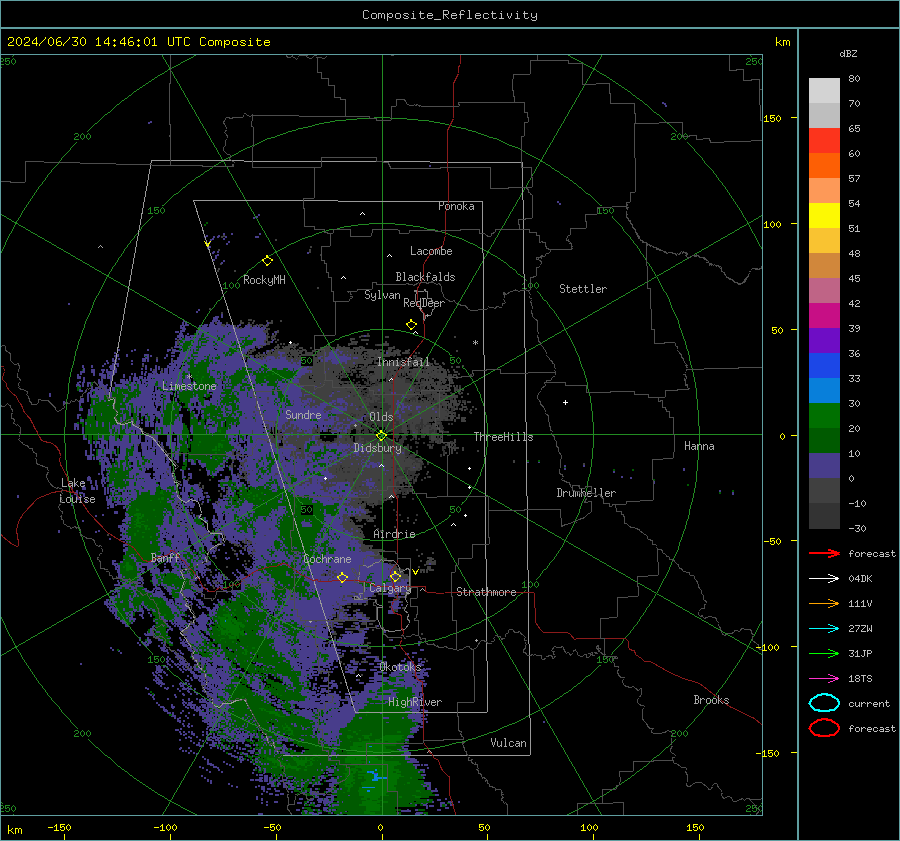Click the Limestone label
This screenshot has height=841, width=900.
pos(189,386)
